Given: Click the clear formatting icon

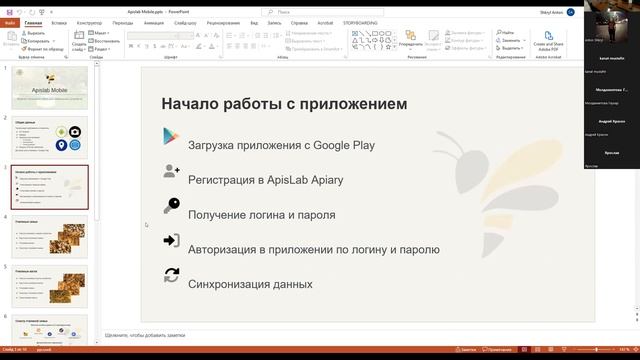Looking at the screenshot, I should pyautogui.click(x=216, y=36).
